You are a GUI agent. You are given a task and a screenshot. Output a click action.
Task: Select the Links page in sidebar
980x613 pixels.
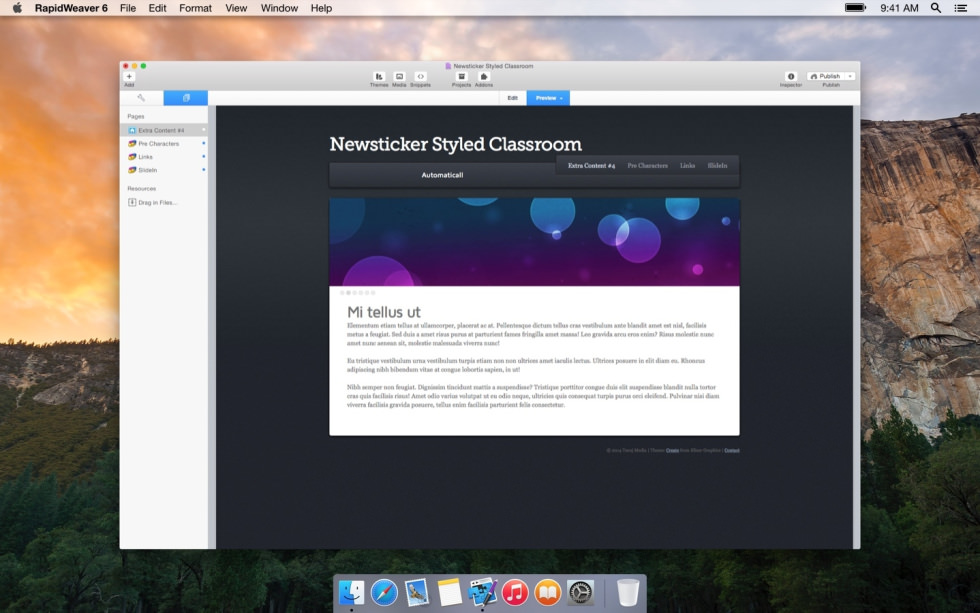pos(164,157)
